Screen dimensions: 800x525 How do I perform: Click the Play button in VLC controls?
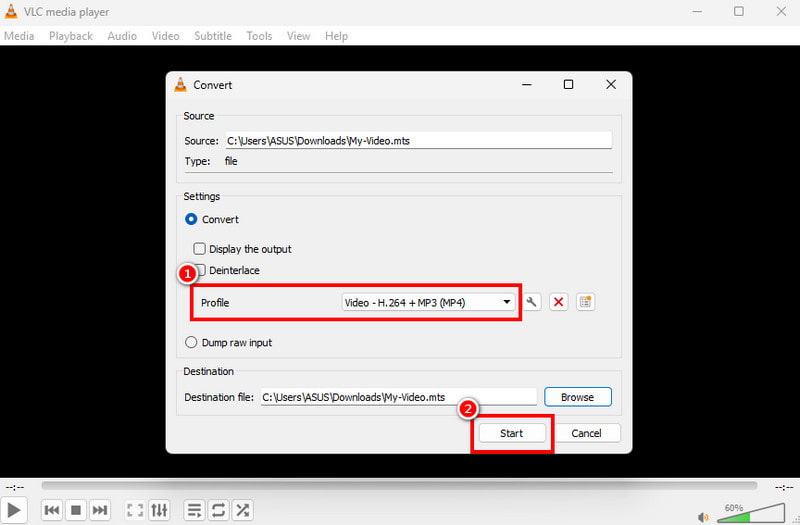pyautogui.click(x=13, y=510)
